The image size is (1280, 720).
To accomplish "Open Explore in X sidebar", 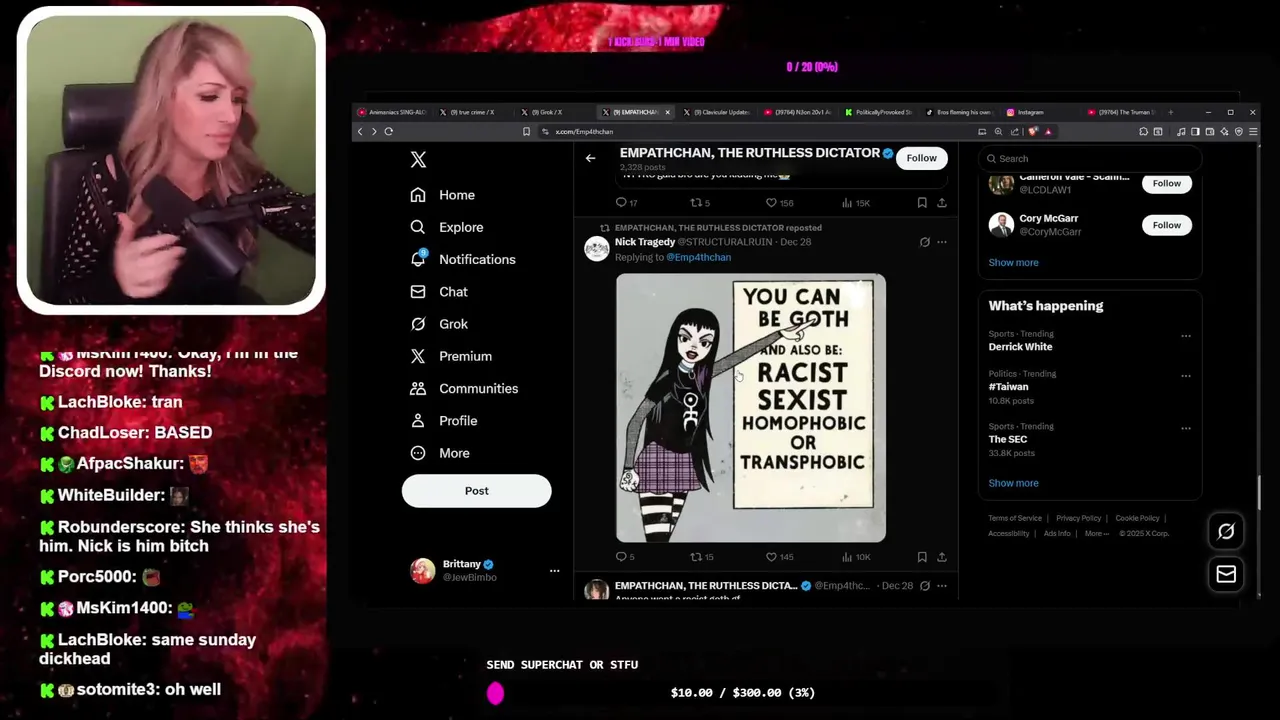I will [x=447, y=227].
